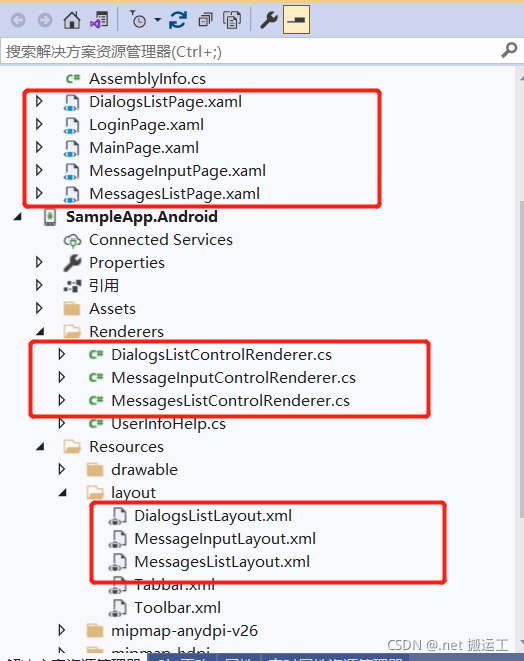
Task: Select MessageInputLayout.xml file name
Action: [225, 539]
